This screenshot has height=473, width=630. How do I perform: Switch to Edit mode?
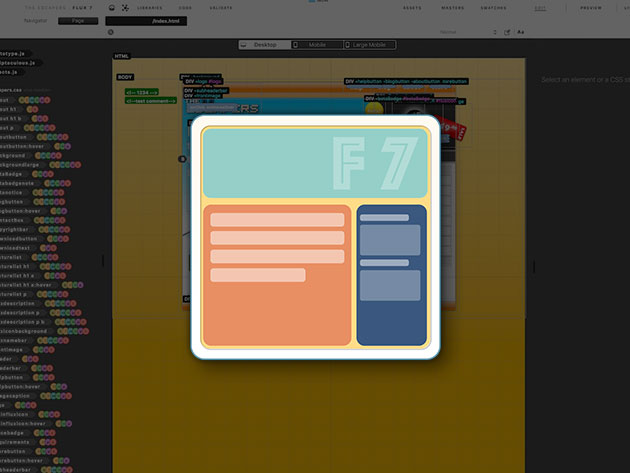click(540, 8)
